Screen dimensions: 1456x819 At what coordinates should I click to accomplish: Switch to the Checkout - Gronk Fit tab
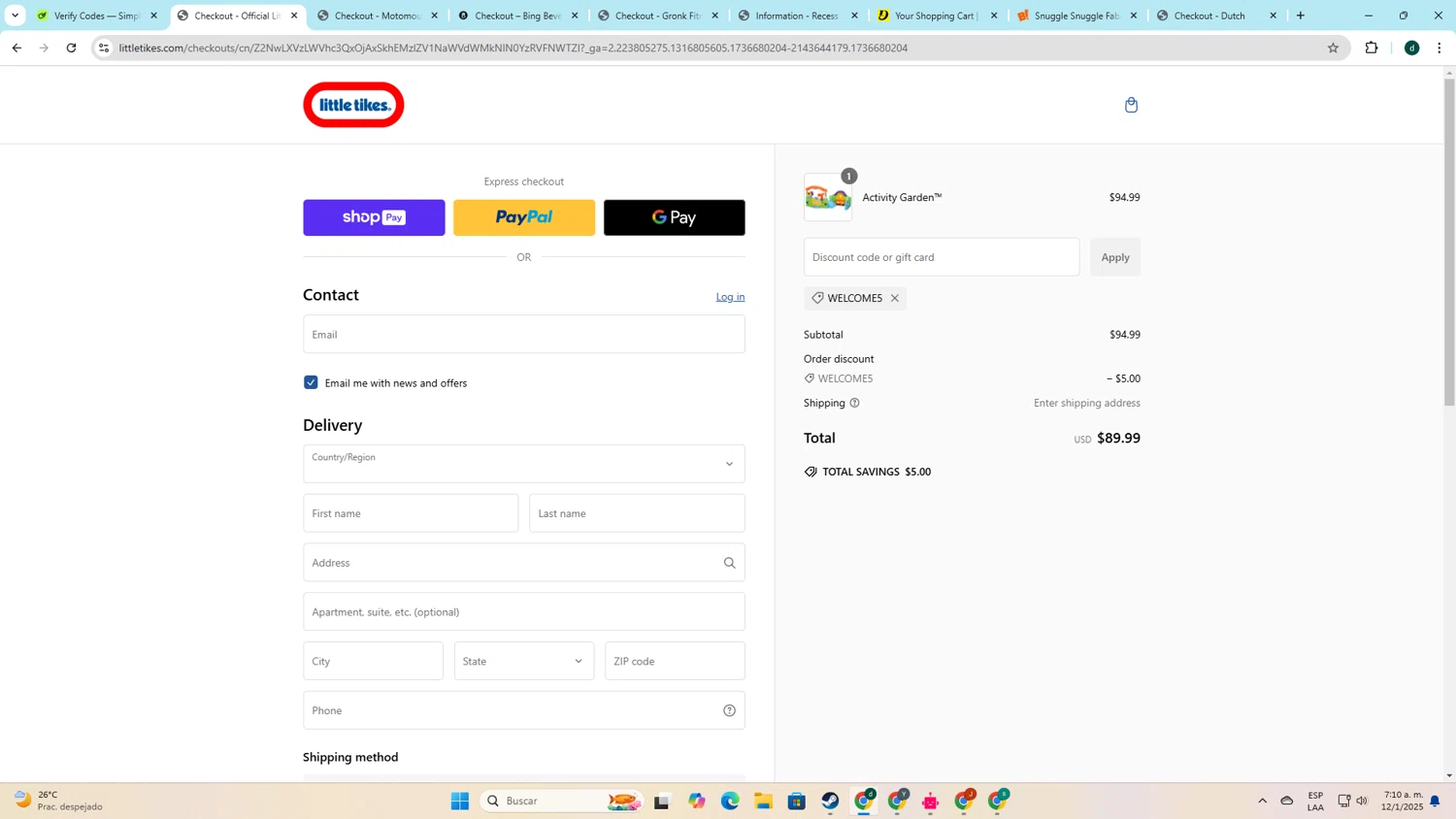(x=658, y=16)
